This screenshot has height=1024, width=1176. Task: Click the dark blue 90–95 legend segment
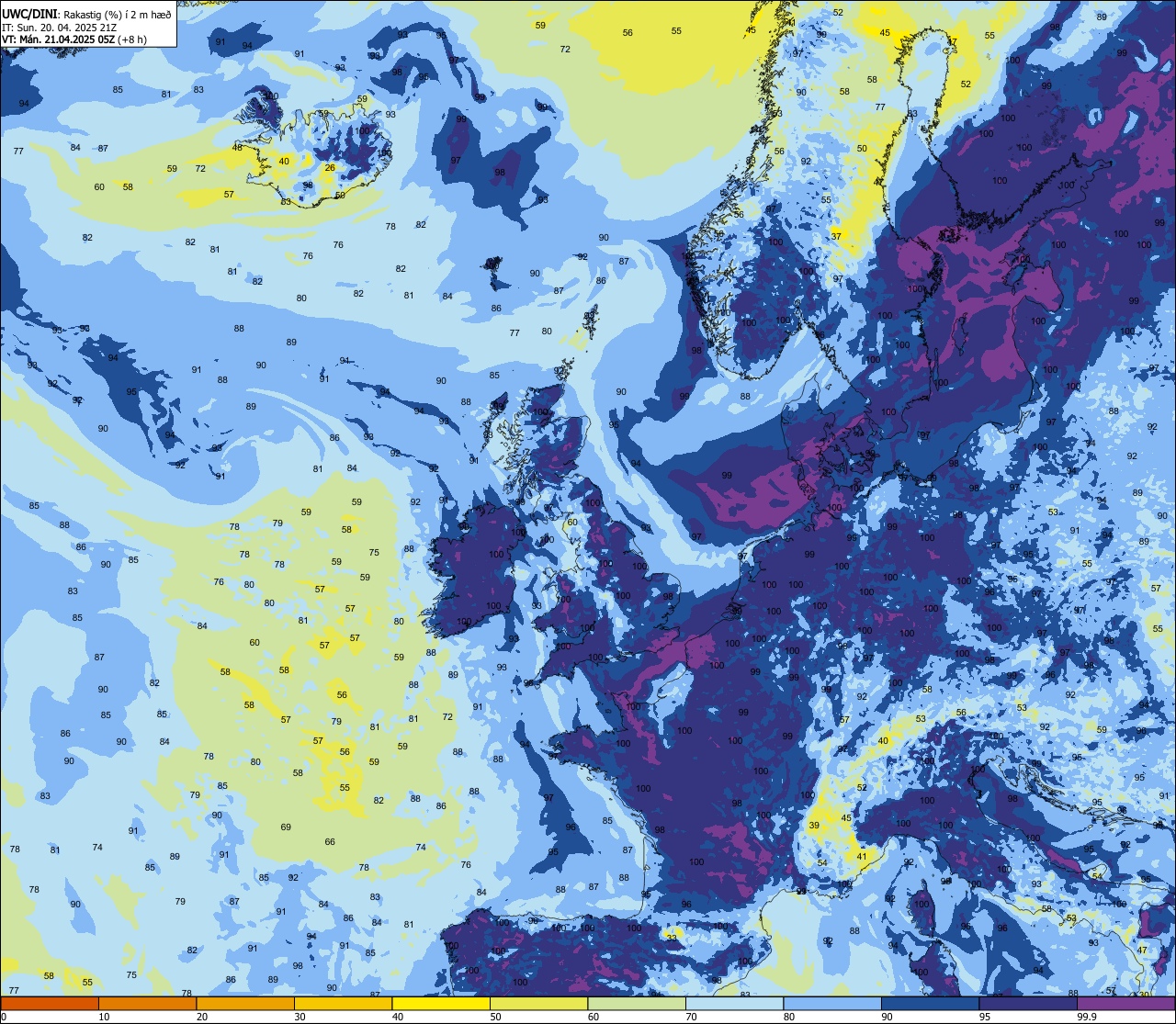point(930,1003)
